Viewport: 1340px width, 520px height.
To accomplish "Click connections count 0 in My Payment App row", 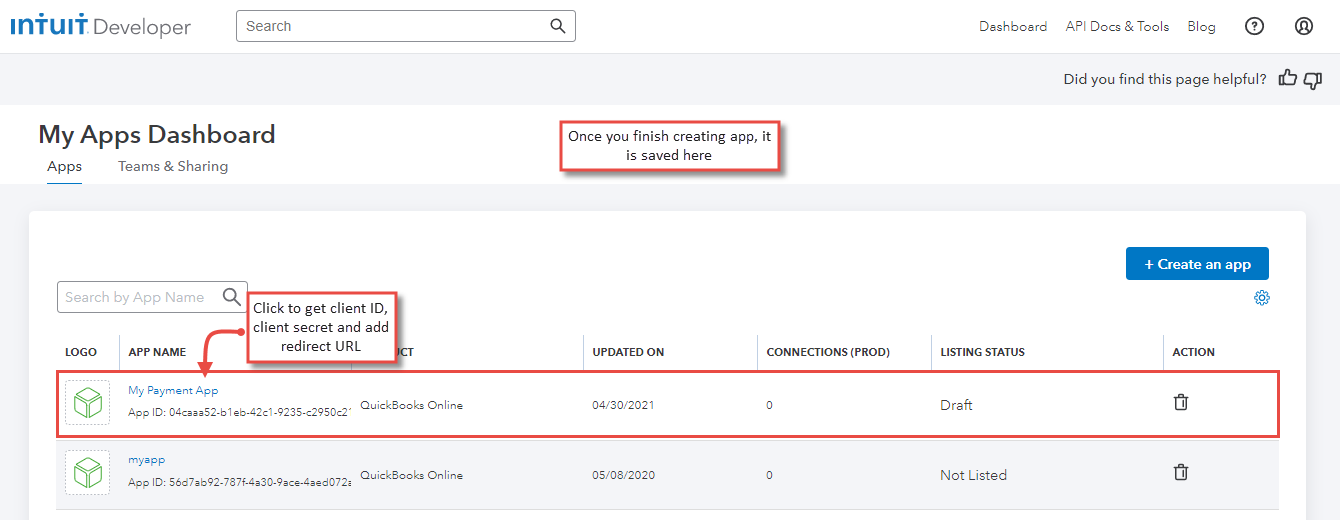I will pyautogui.click(x=770, y=405).
